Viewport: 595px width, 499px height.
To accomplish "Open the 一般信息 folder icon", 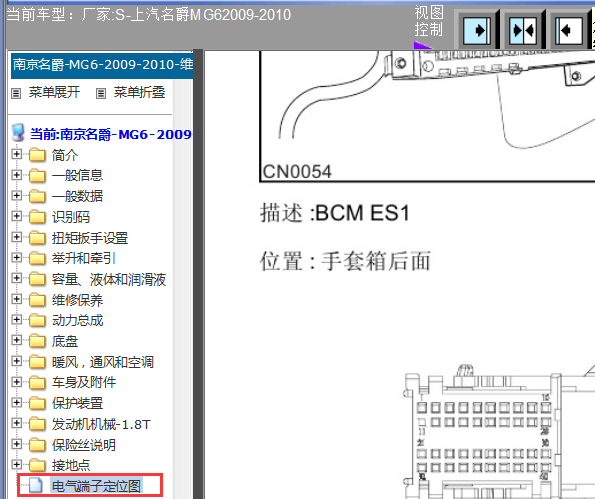I will 37,175.
